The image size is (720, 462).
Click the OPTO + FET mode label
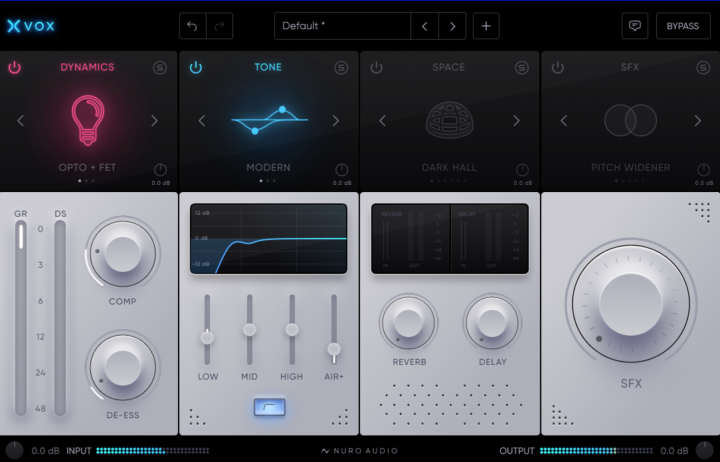click(87, 168)
